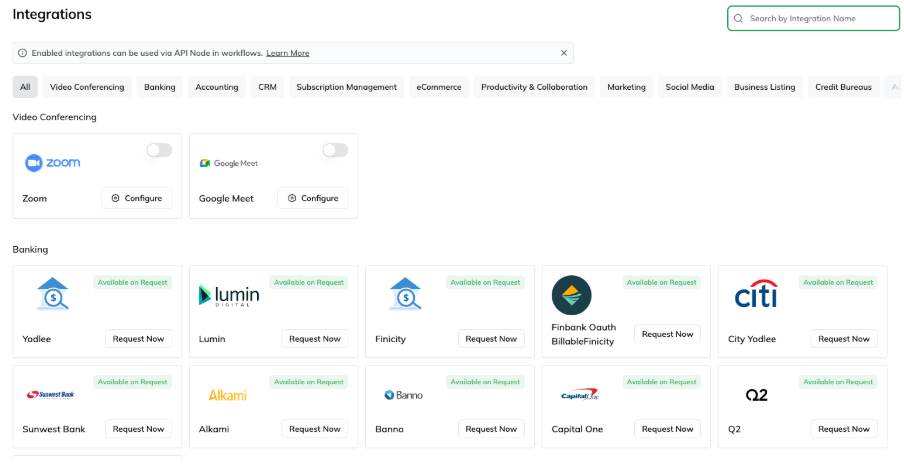
Task: Click the Zoom logo
Action: point(52,163)
